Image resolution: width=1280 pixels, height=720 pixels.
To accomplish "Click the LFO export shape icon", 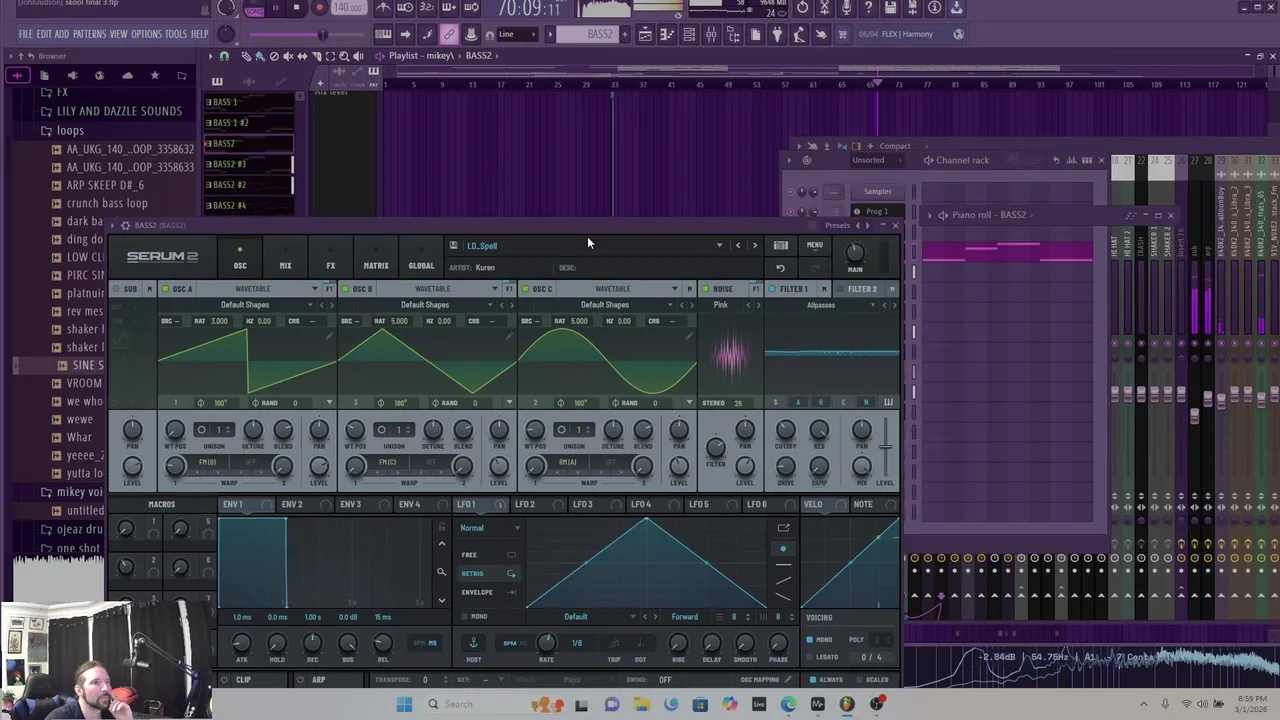I will 783,528.
